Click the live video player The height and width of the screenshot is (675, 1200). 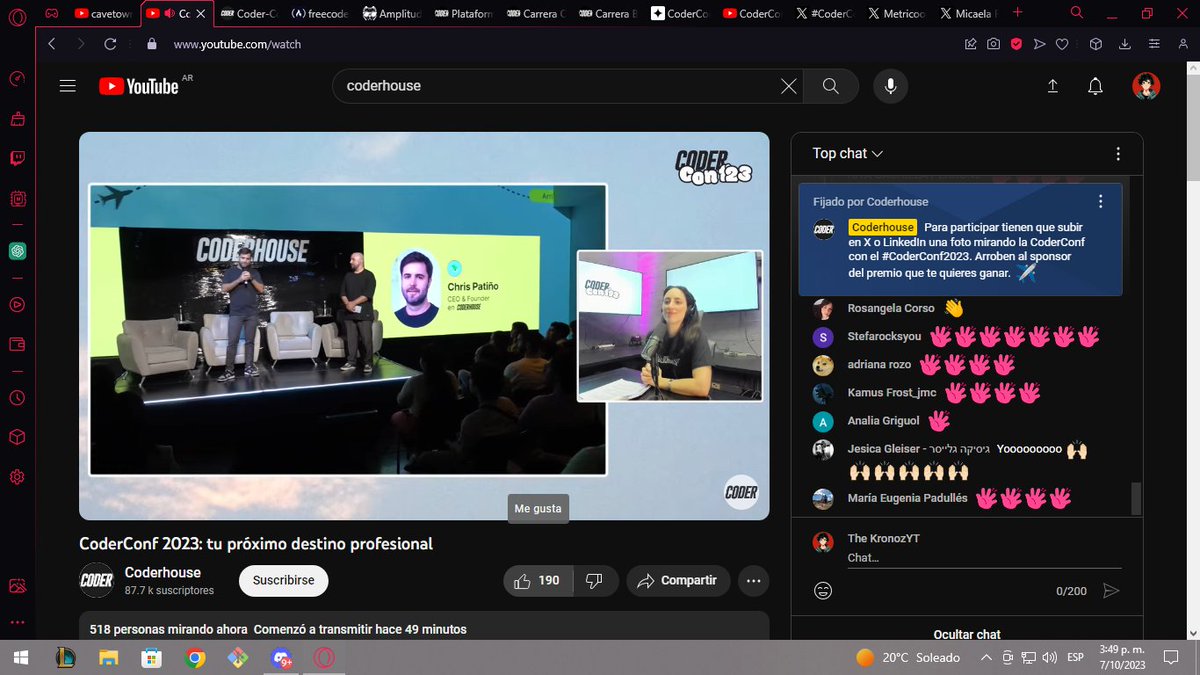[x=424, y=326]
